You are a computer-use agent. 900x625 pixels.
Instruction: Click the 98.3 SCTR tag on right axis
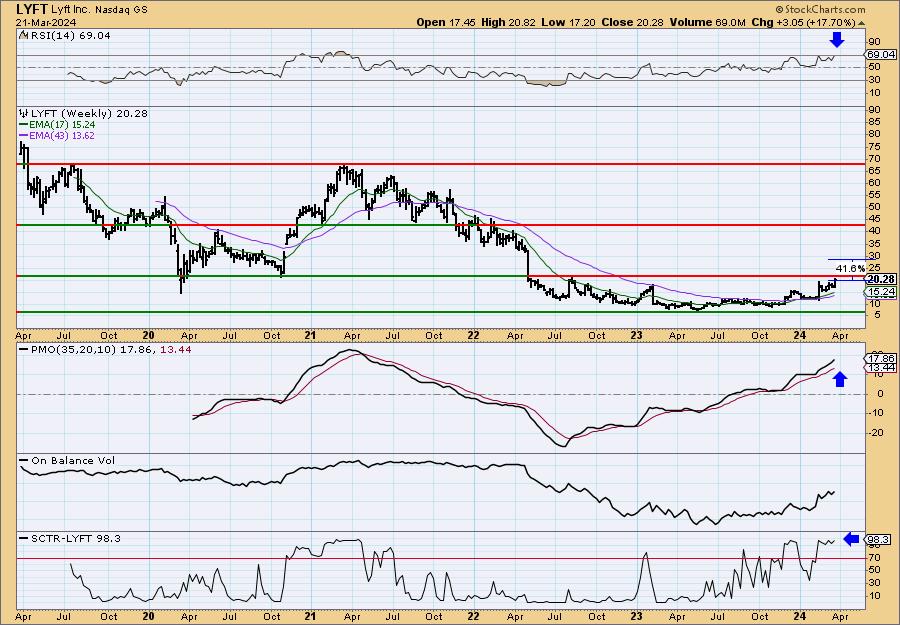coord(879,539)
